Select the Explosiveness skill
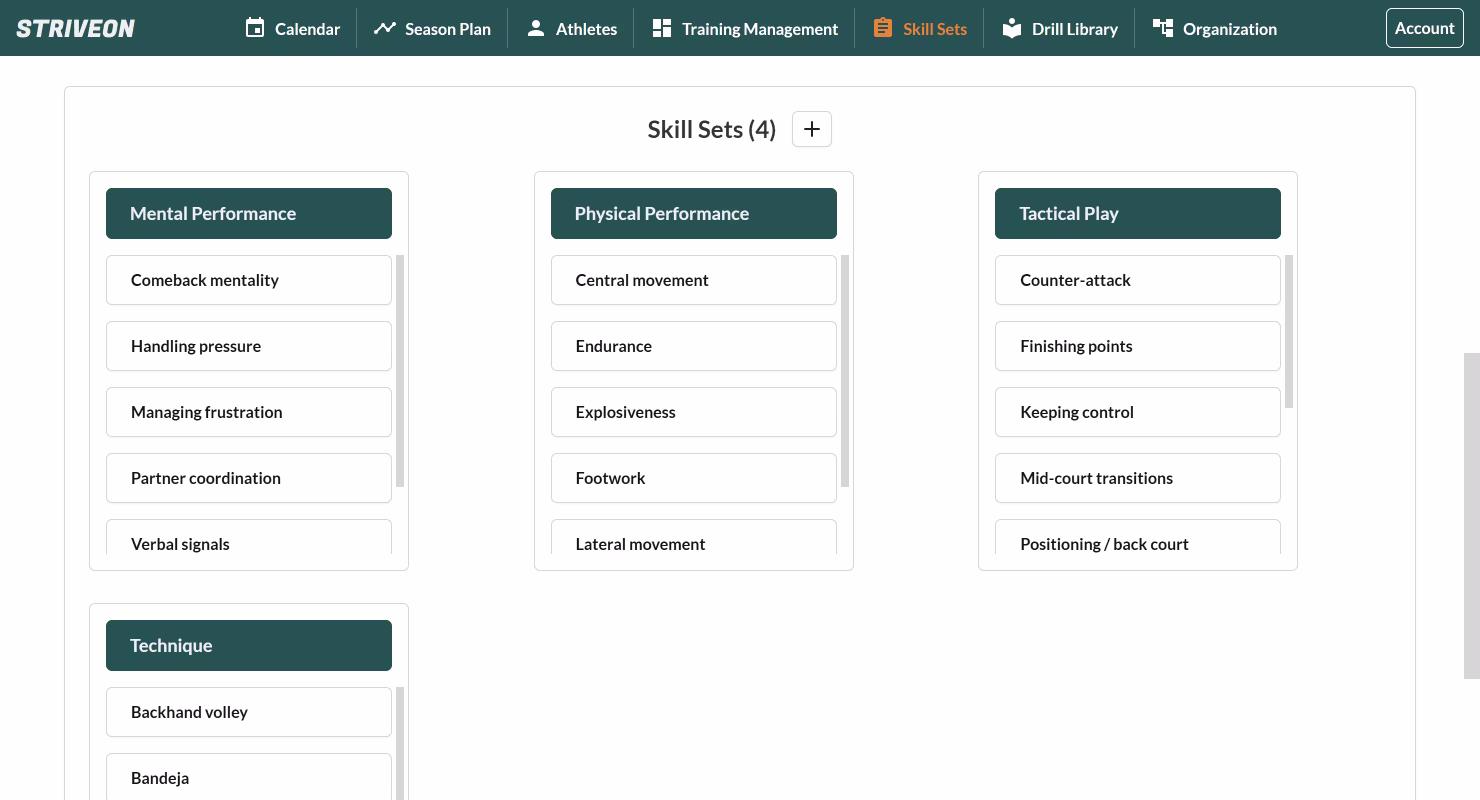Screen dimensions: 1480x800 point(693,412)
